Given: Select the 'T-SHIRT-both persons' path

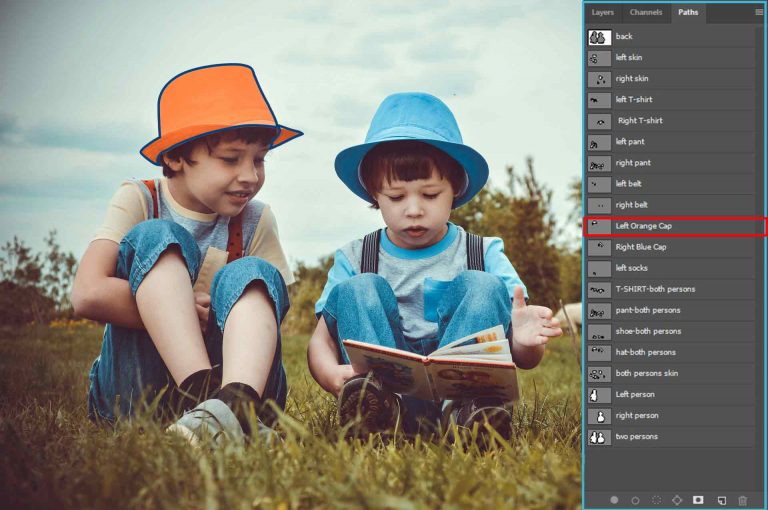Looking at the screenshot, I should point(671,290).
